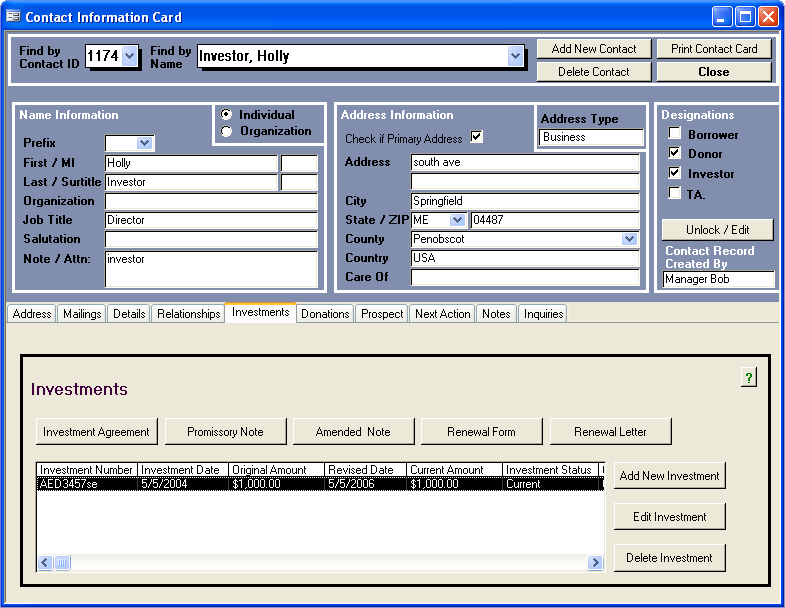Uncheck the Donor designation checkbox

coord(675,154)
